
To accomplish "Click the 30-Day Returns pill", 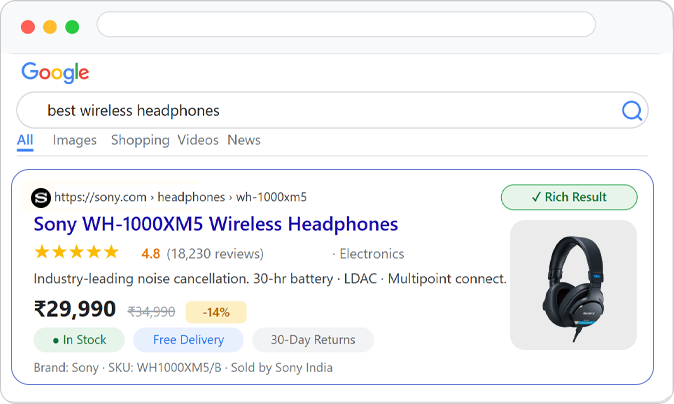I will [313, 340].
